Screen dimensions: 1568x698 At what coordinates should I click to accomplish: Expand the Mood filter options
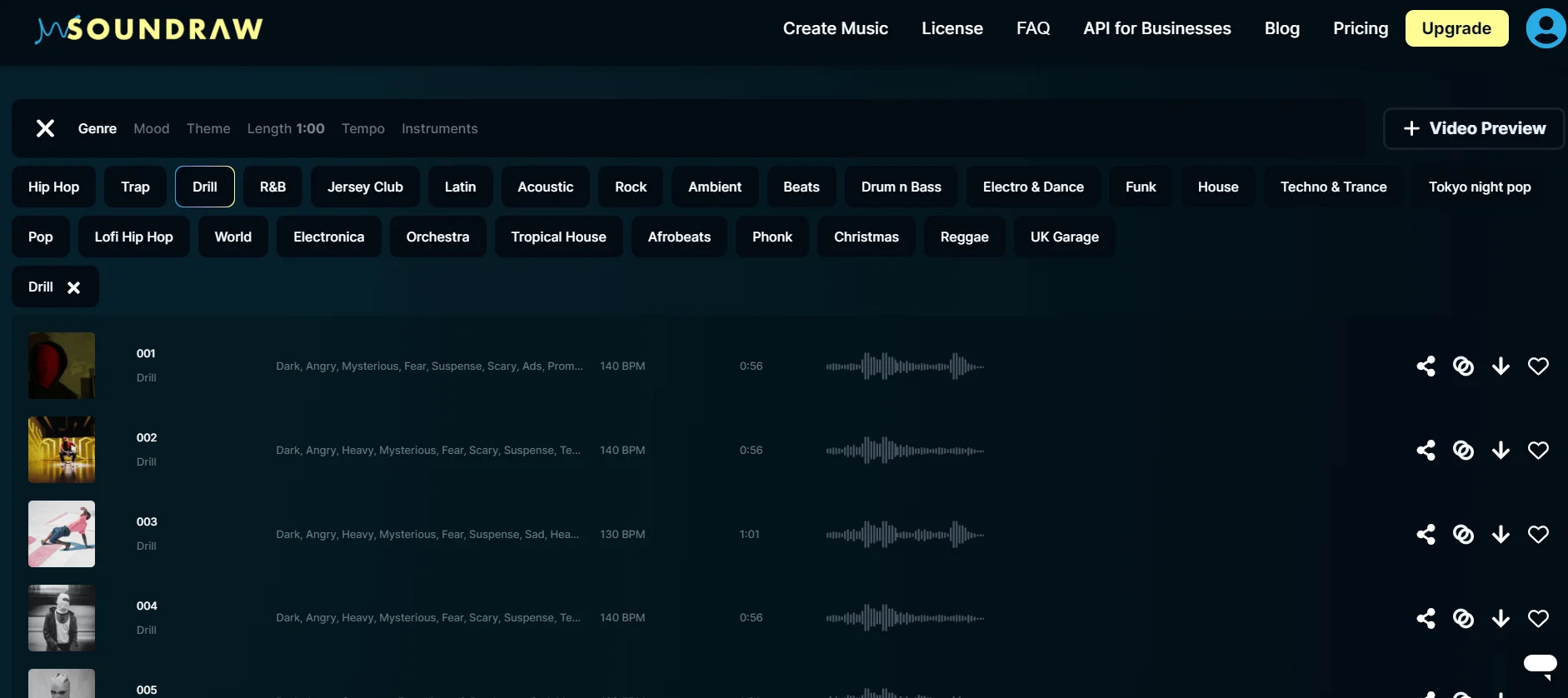(152, 128)
